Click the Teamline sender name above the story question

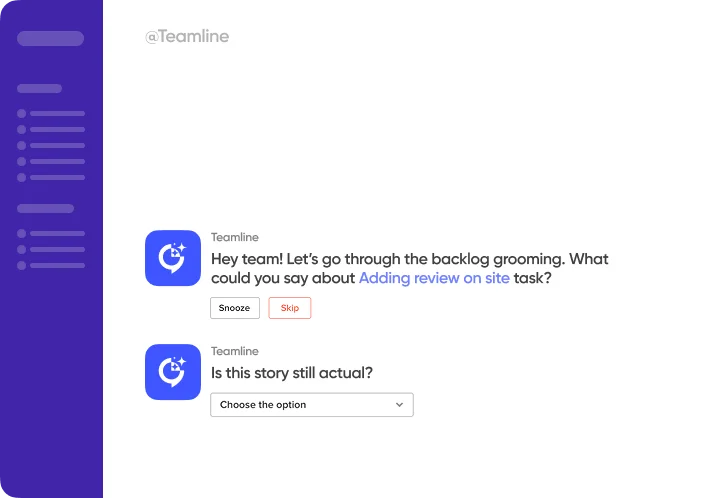point(235,352)
